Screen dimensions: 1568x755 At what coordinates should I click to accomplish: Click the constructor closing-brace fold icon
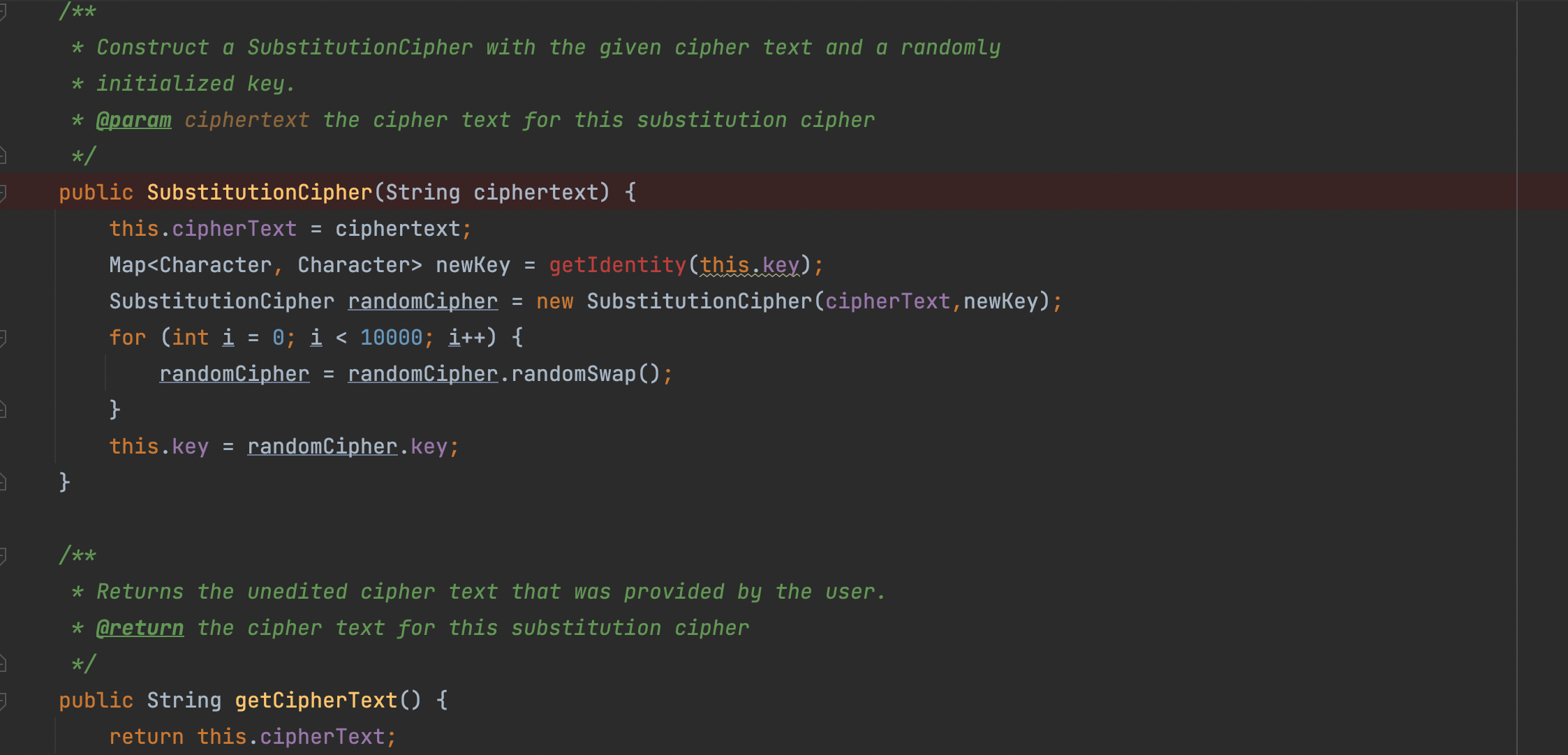[3, 481]
